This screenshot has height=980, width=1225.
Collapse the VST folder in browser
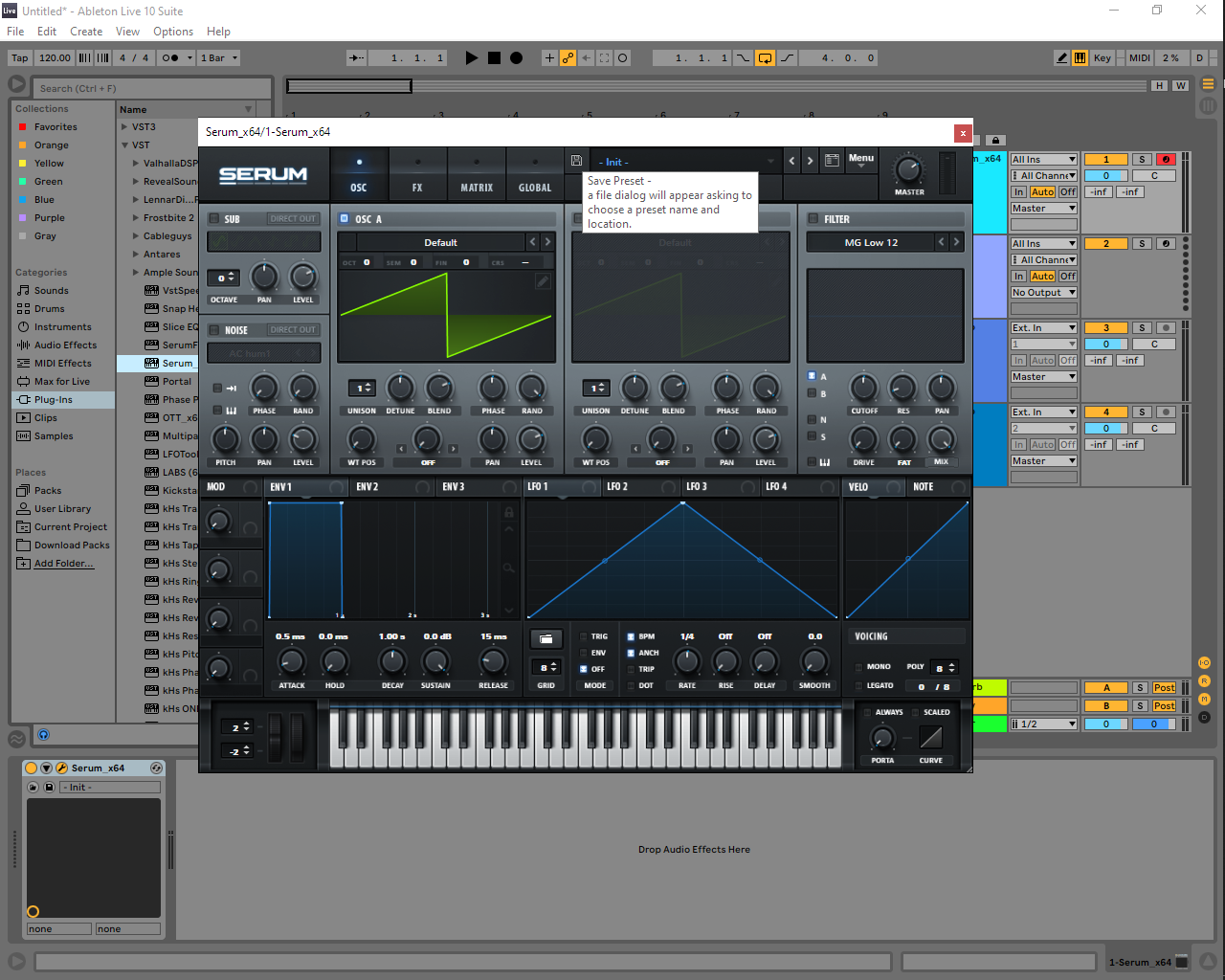click(124, 145)
